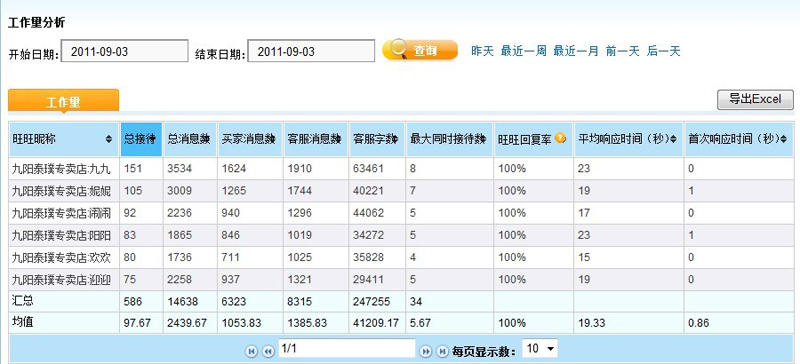Click the 最近一月 link
Screen dimensions: 800x364
tap(576, 51)
